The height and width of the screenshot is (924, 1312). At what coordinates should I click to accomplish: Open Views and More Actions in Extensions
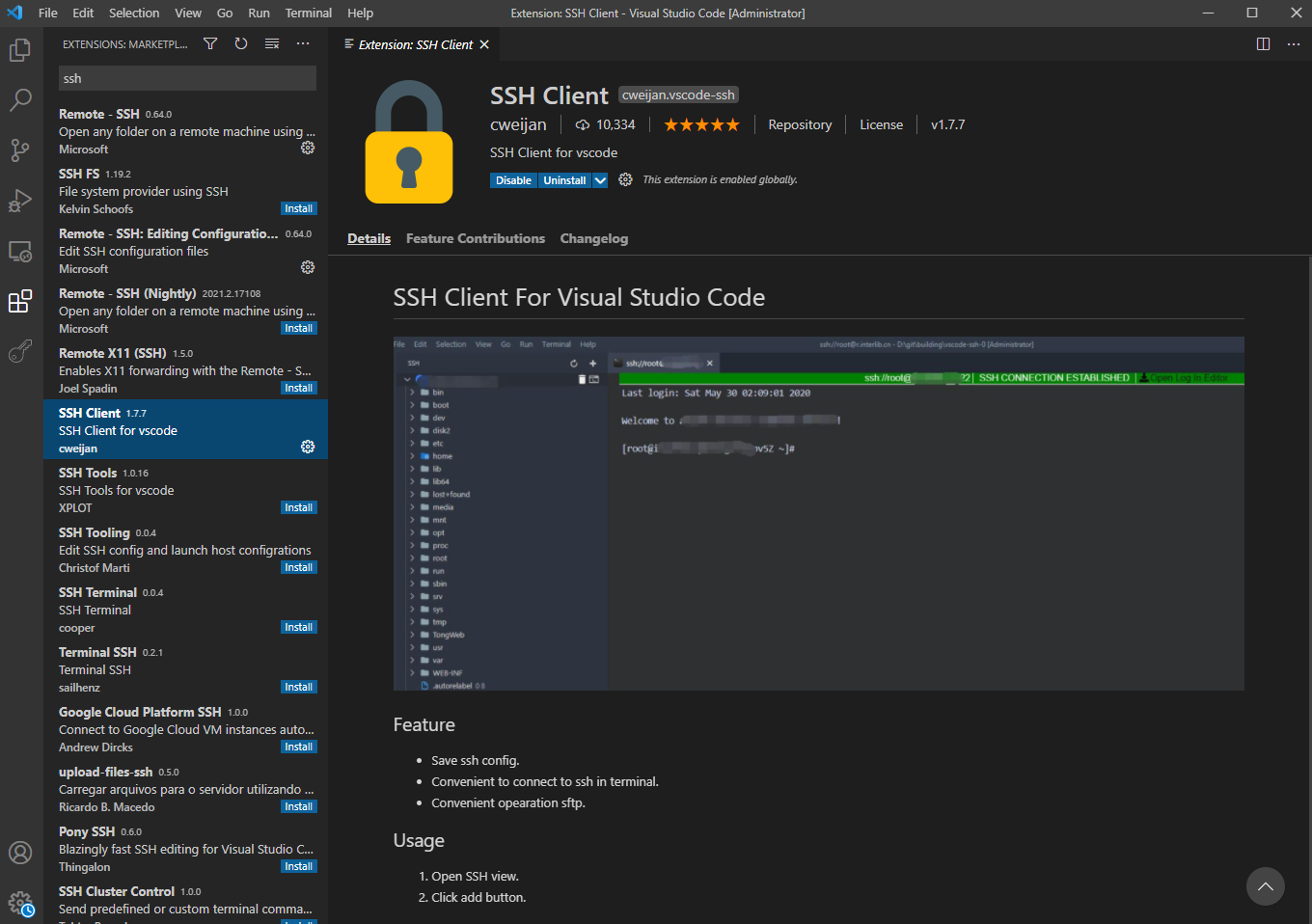pyautogui.click(x=303, y=43)
